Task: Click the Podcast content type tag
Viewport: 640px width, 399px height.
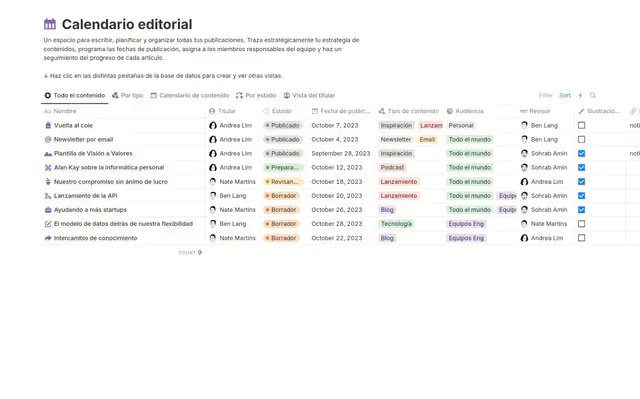Action: click(392, 168)
